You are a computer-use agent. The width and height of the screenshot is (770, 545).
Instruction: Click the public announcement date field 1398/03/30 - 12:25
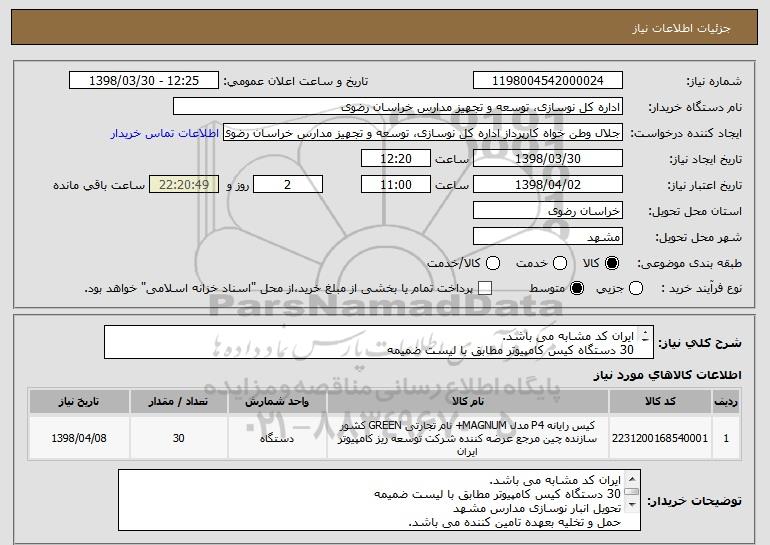(144, 81)
